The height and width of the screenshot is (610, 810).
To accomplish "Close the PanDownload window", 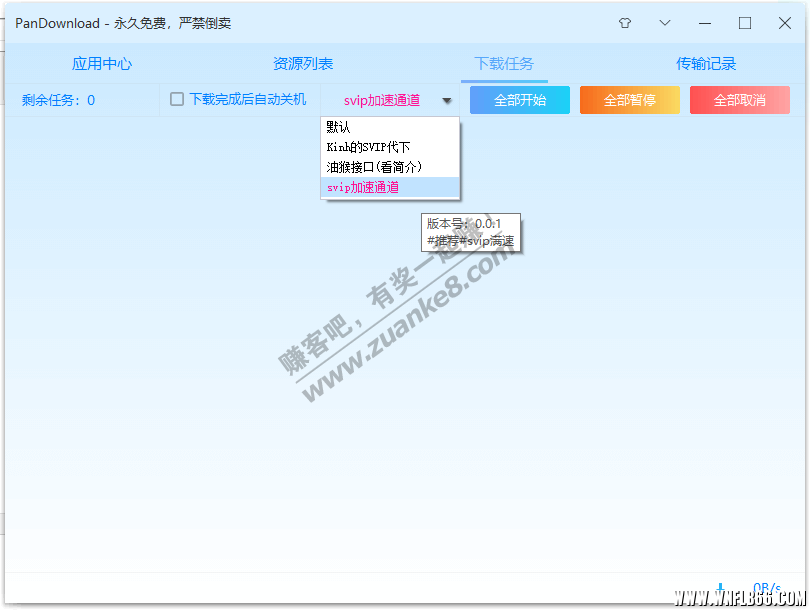I will tap(785, 23).
